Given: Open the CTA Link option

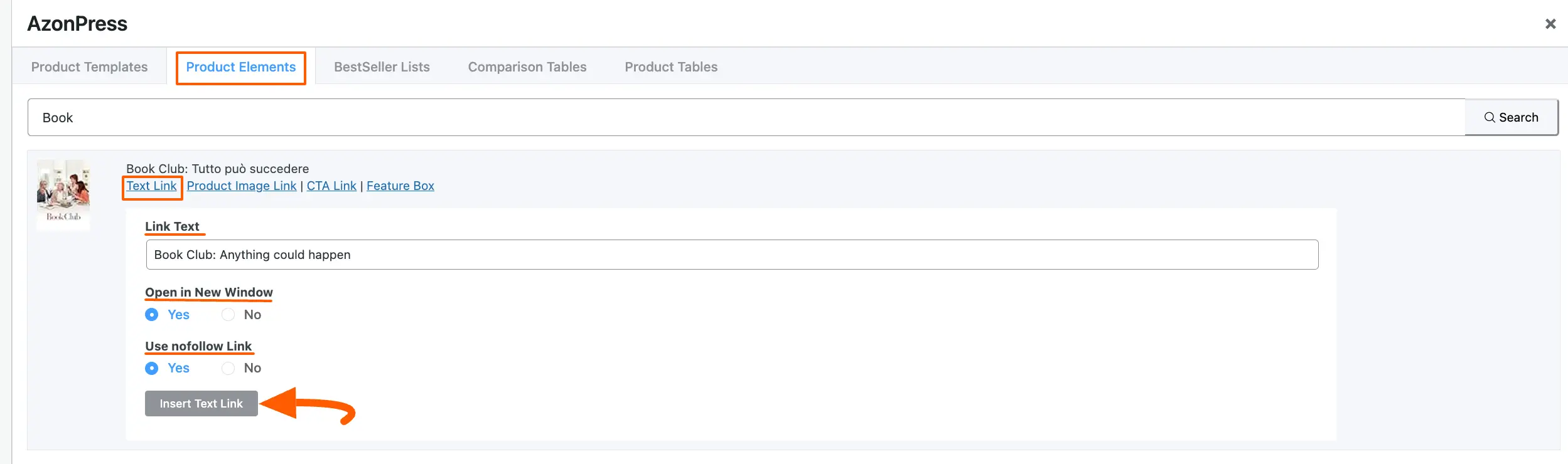Looking at the screenshot, I should click(x=331, y=186).
